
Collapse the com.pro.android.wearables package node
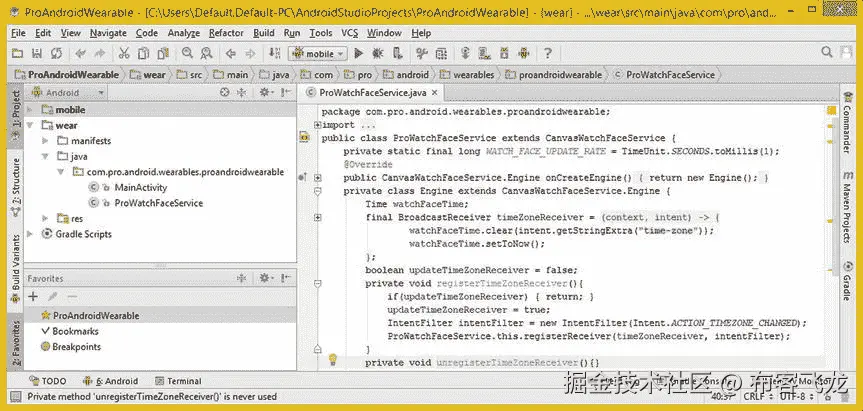[x=61, y=172]
